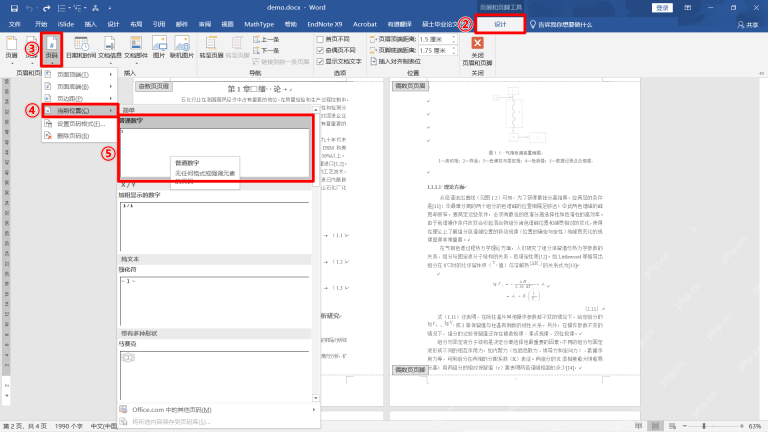Select the Plain Number (普通数字) gallery preview
Viewport: 768px width, 432px height.
coord(215,153)
